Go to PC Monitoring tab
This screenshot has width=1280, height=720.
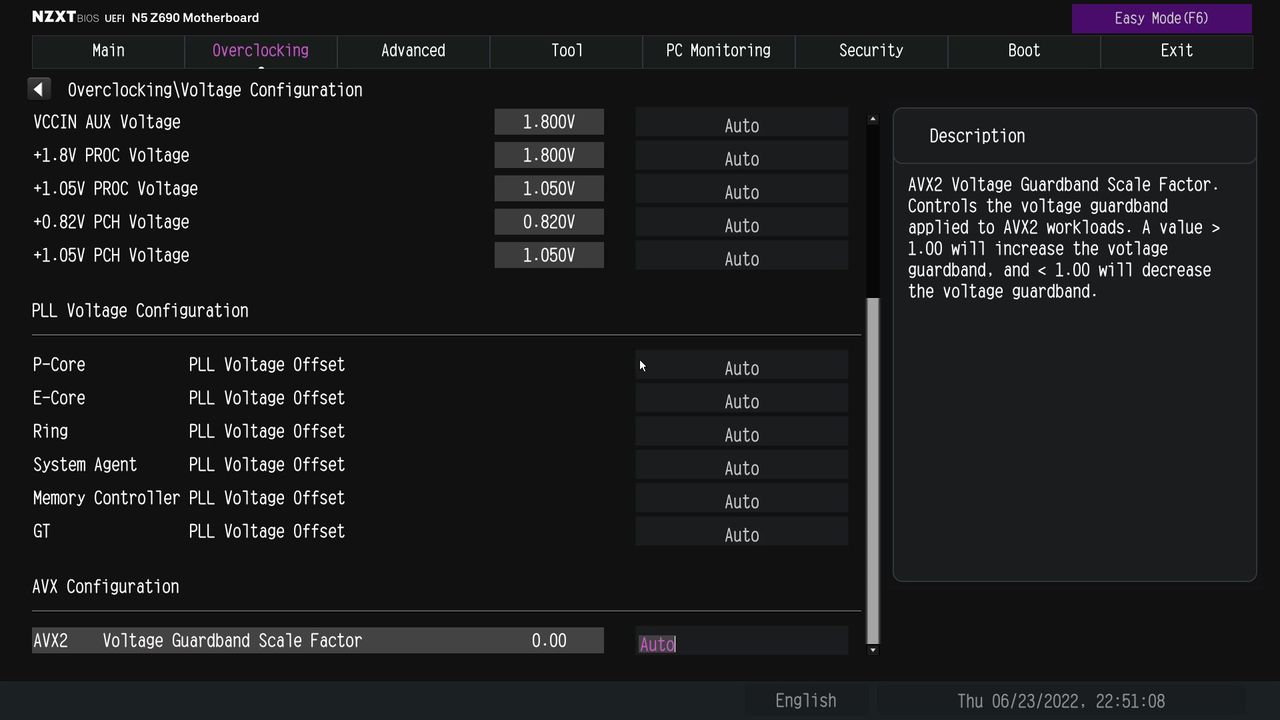pos(718,51)
